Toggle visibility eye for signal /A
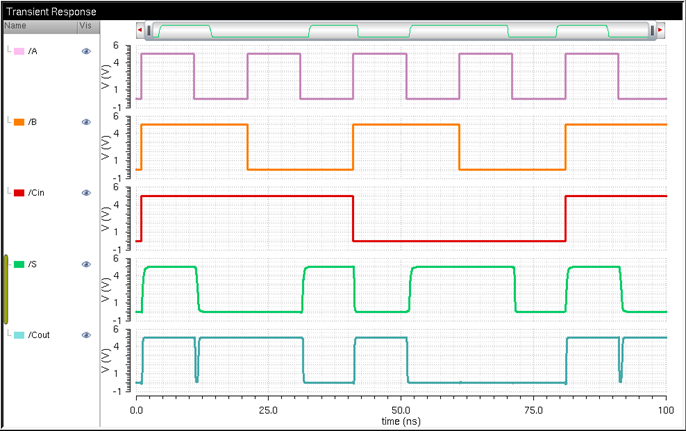Viewport: 686px width, 431px height. [86, 51]
